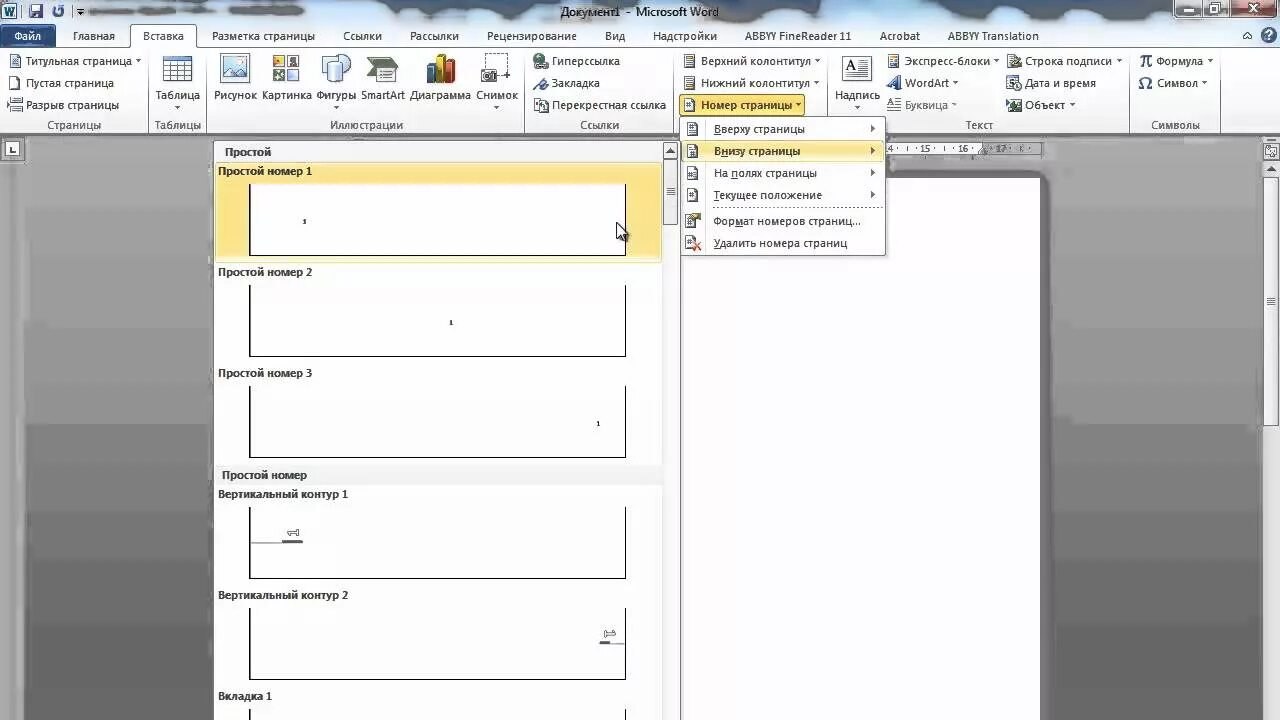Image resolution: width=1280 pixels, height=720 pixels.
Task: Click the tab selector at ruler corner
Action: coord(13,150)
